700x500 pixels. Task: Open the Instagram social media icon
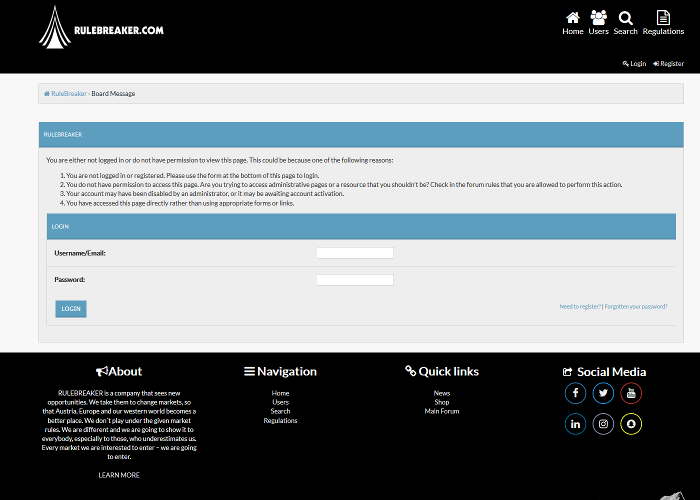click(603, 424)
